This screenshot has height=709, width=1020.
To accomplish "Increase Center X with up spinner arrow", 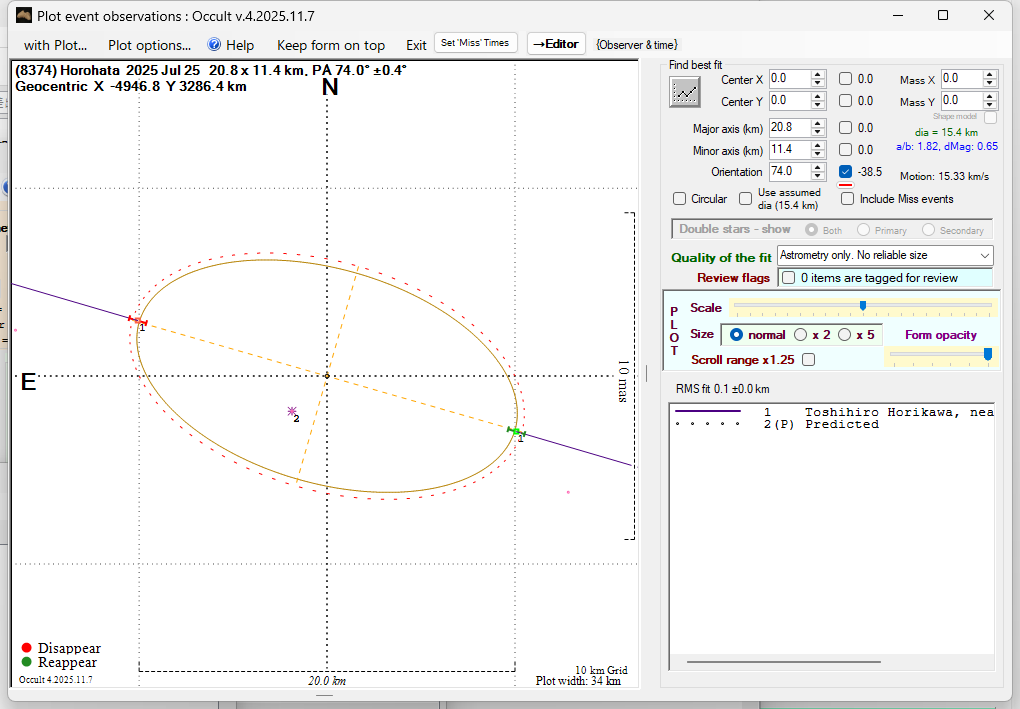I will pyautogui.click(x=818, y=74).
